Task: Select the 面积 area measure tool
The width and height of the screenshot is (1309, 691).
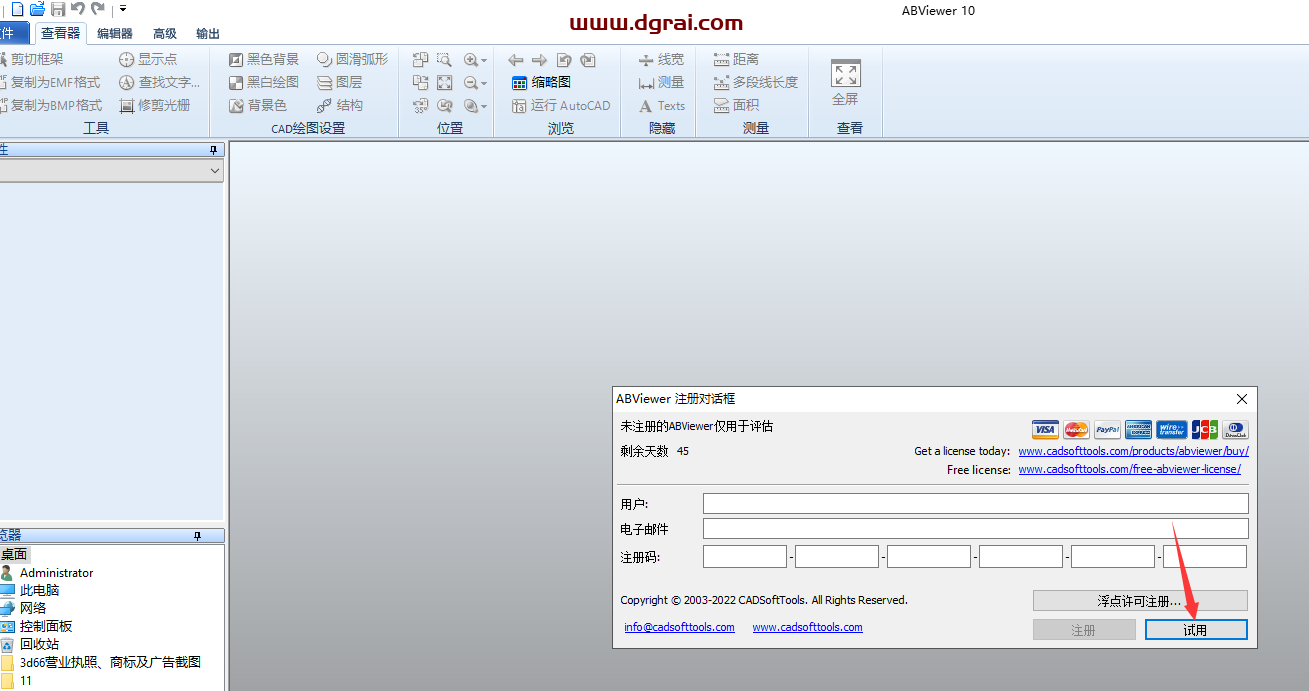Action: (736, 105)
